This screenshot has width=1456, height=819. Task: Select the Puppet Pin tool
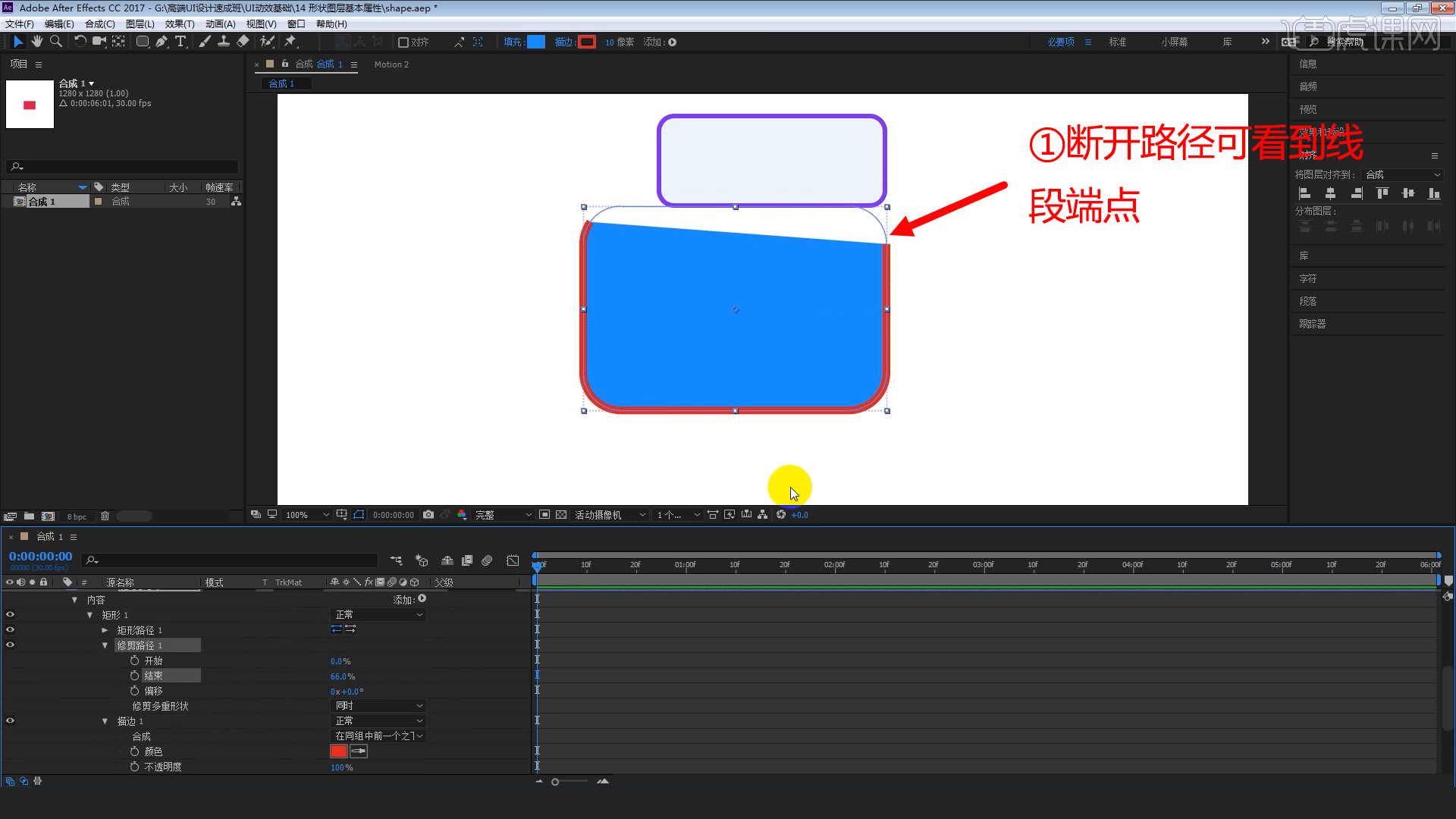click(x=290, y=42)
